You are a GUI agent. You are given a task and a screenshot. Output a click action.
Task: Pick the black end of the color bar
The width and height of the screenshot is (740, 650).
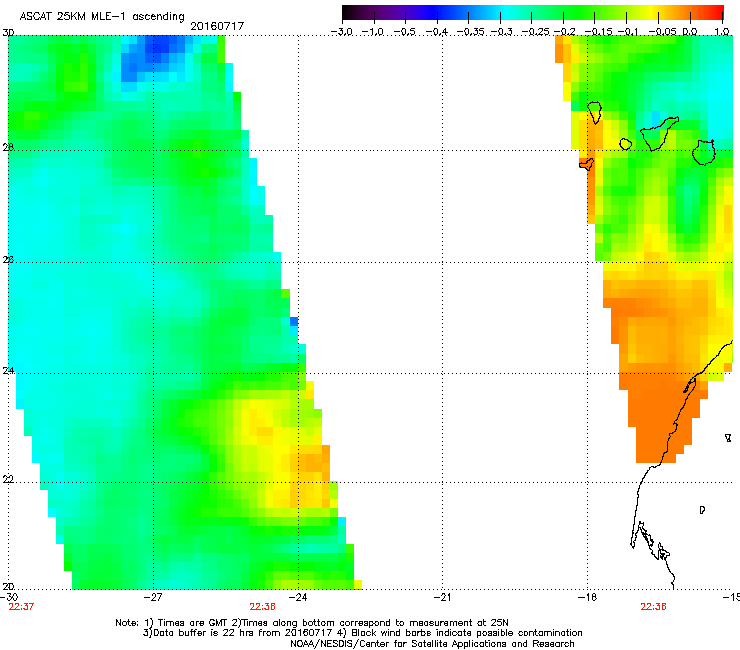(349, 13)
